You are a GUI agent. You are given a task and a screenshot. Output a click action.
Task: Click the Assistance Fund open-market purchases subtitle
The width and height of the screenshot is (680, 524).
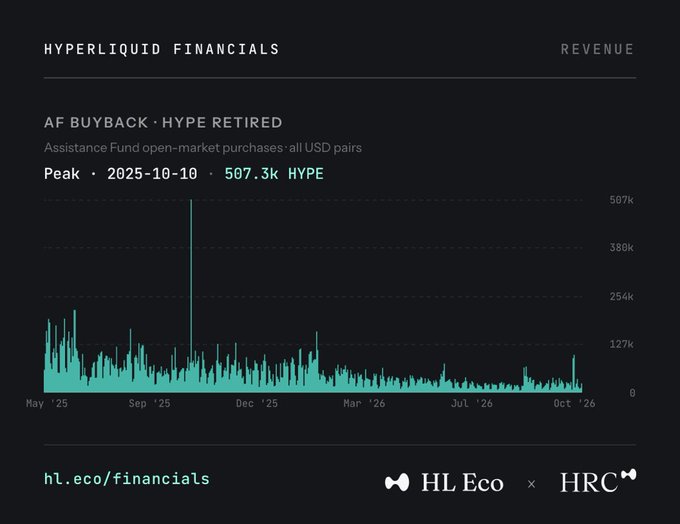click(x=203, y=147)
